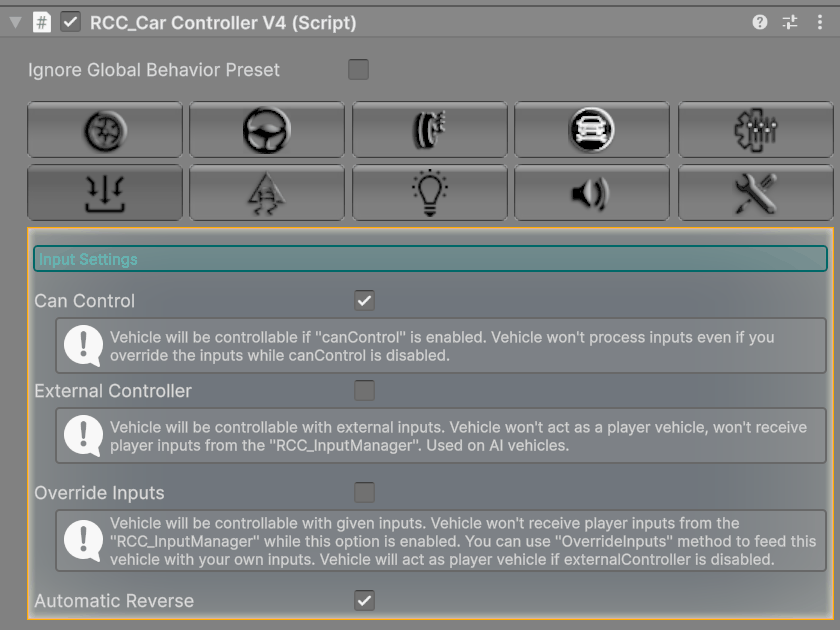840x630 pixels.
Task: Click the RCC_Car Controller V4 (Script) title
Action: pos(223,22)
